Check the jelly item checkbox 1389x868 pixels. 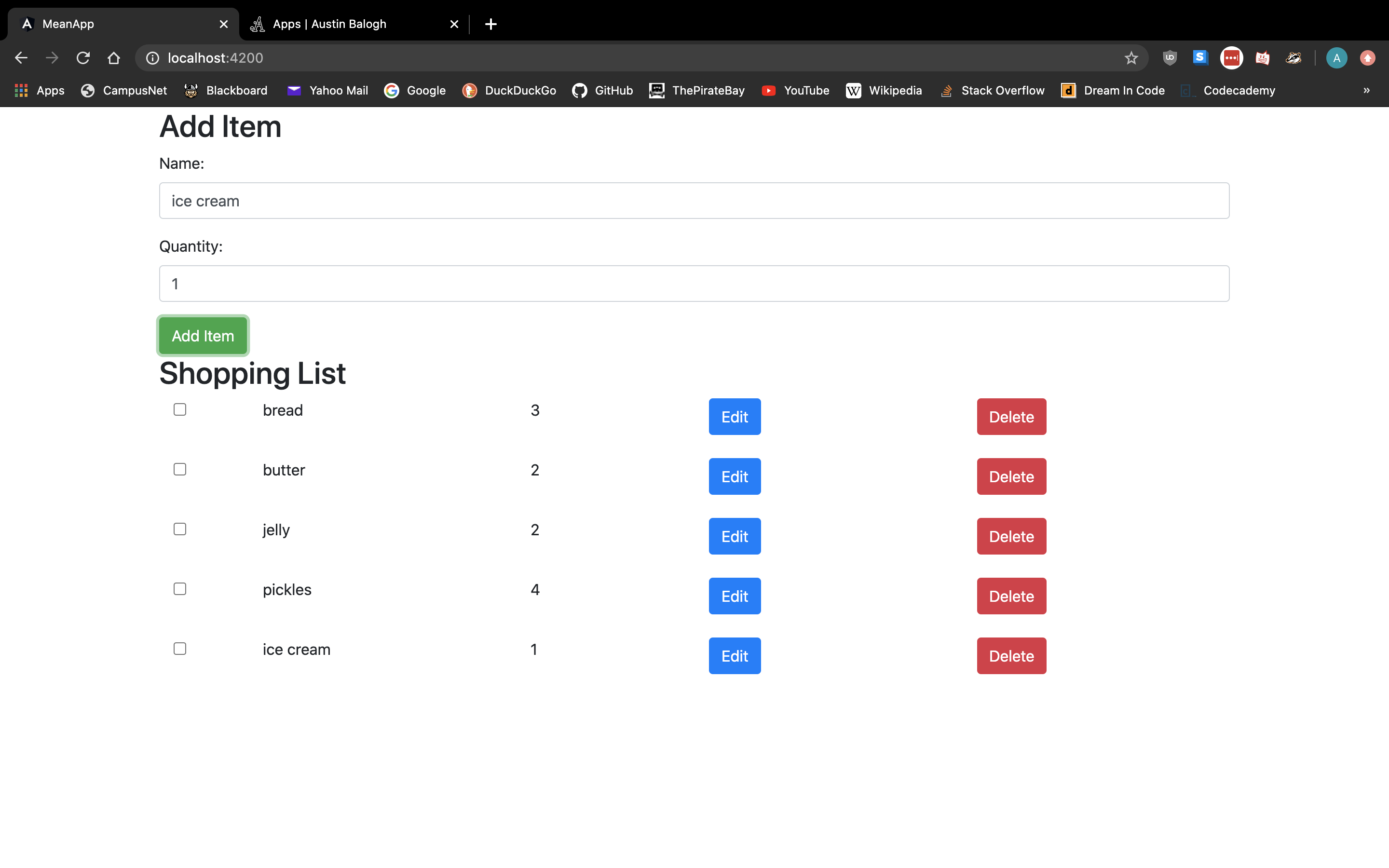[x=179, y=529]
